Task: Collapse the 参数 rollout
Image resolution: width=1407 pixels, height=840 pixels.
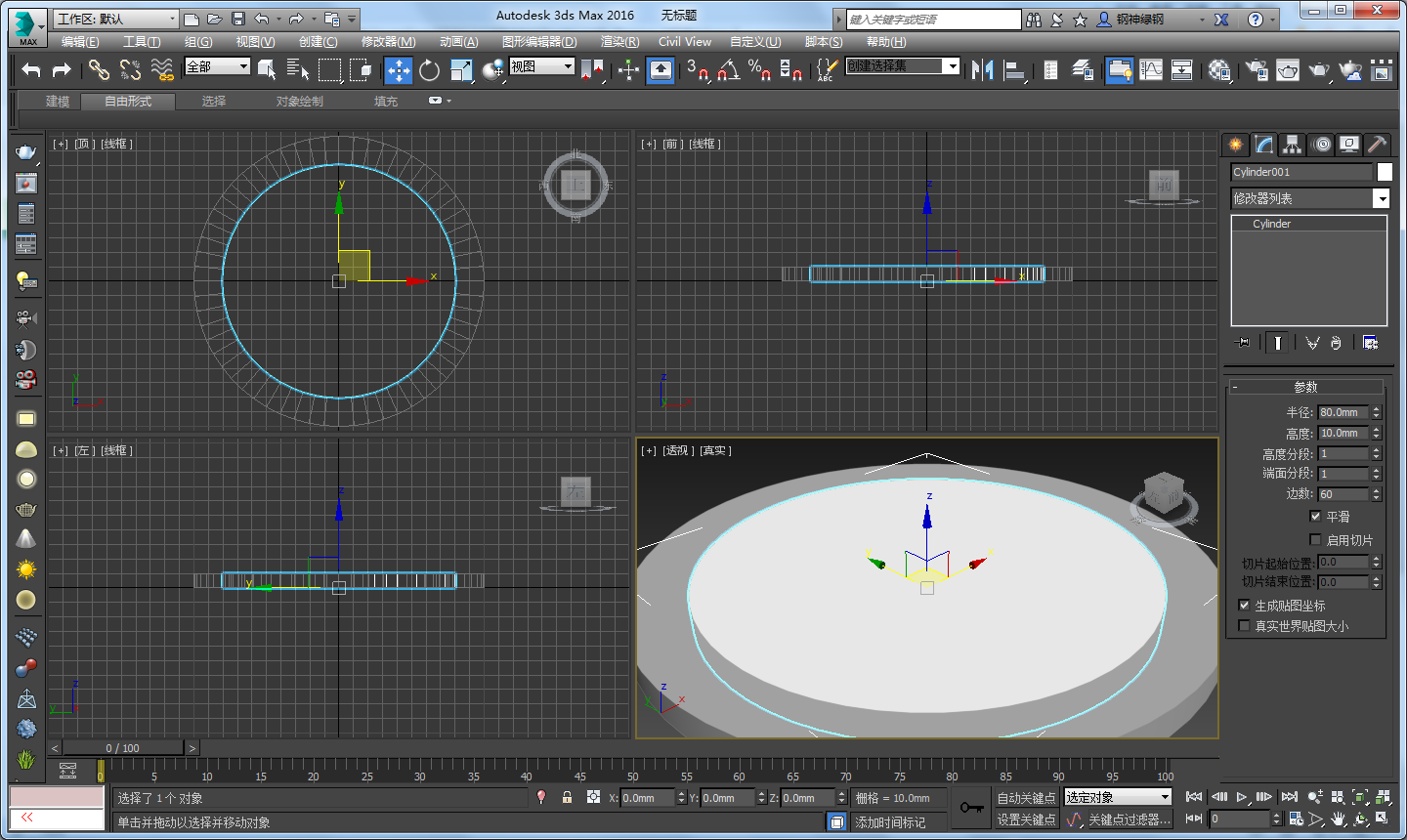Action: [x=1305, y=387]
